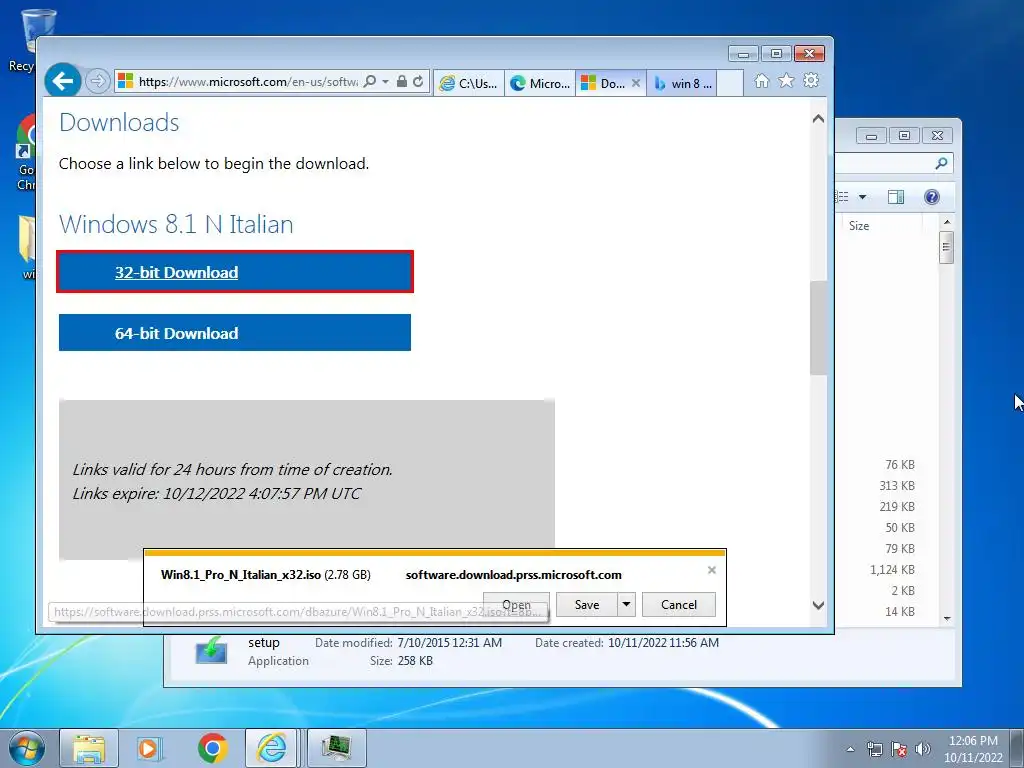
Task: Click the Explorer window search magnifier icon
Action: (x=941, y=163)
